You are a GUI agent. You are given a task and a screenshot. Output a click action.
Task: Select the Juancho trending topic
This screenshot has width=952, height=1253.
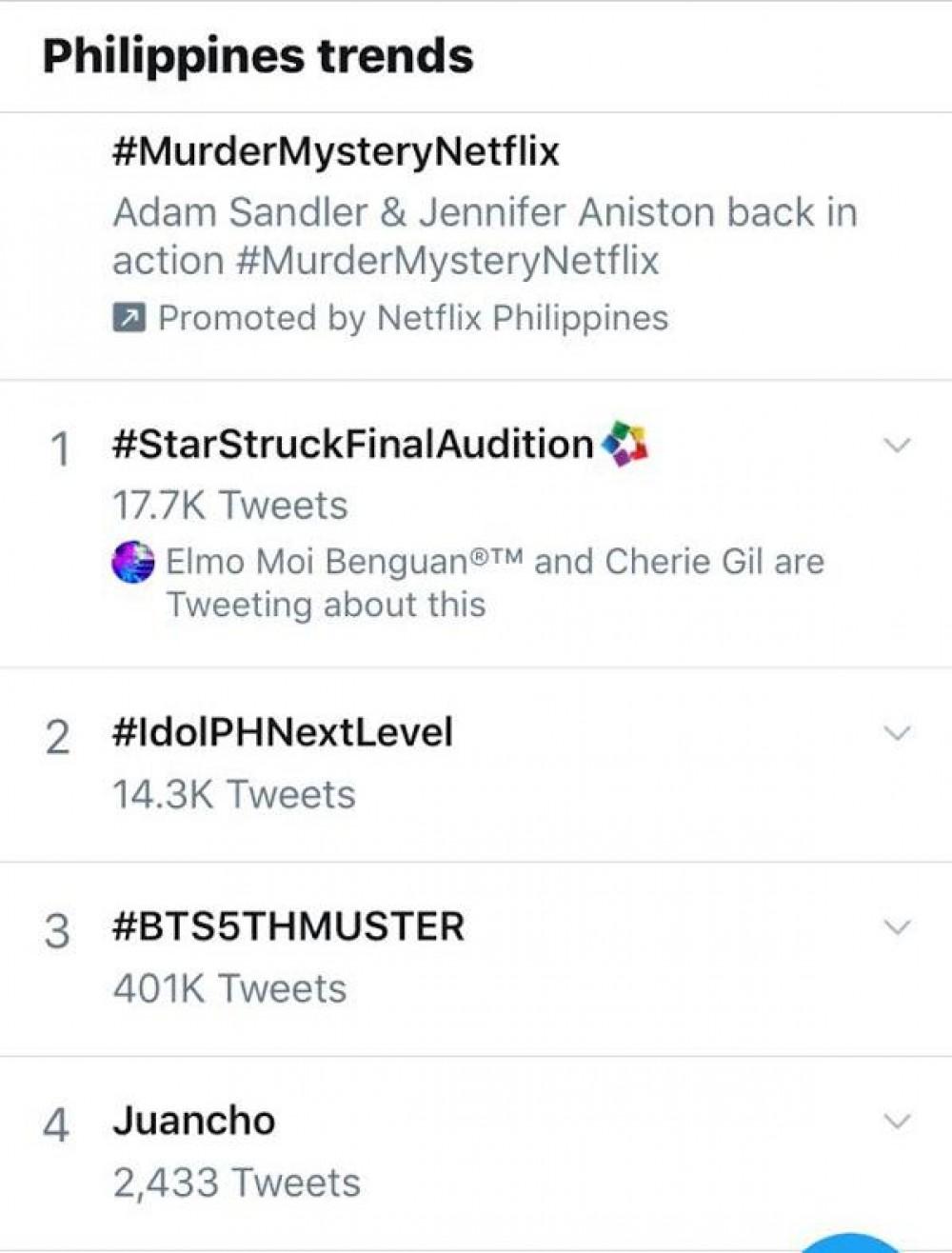194,1121
